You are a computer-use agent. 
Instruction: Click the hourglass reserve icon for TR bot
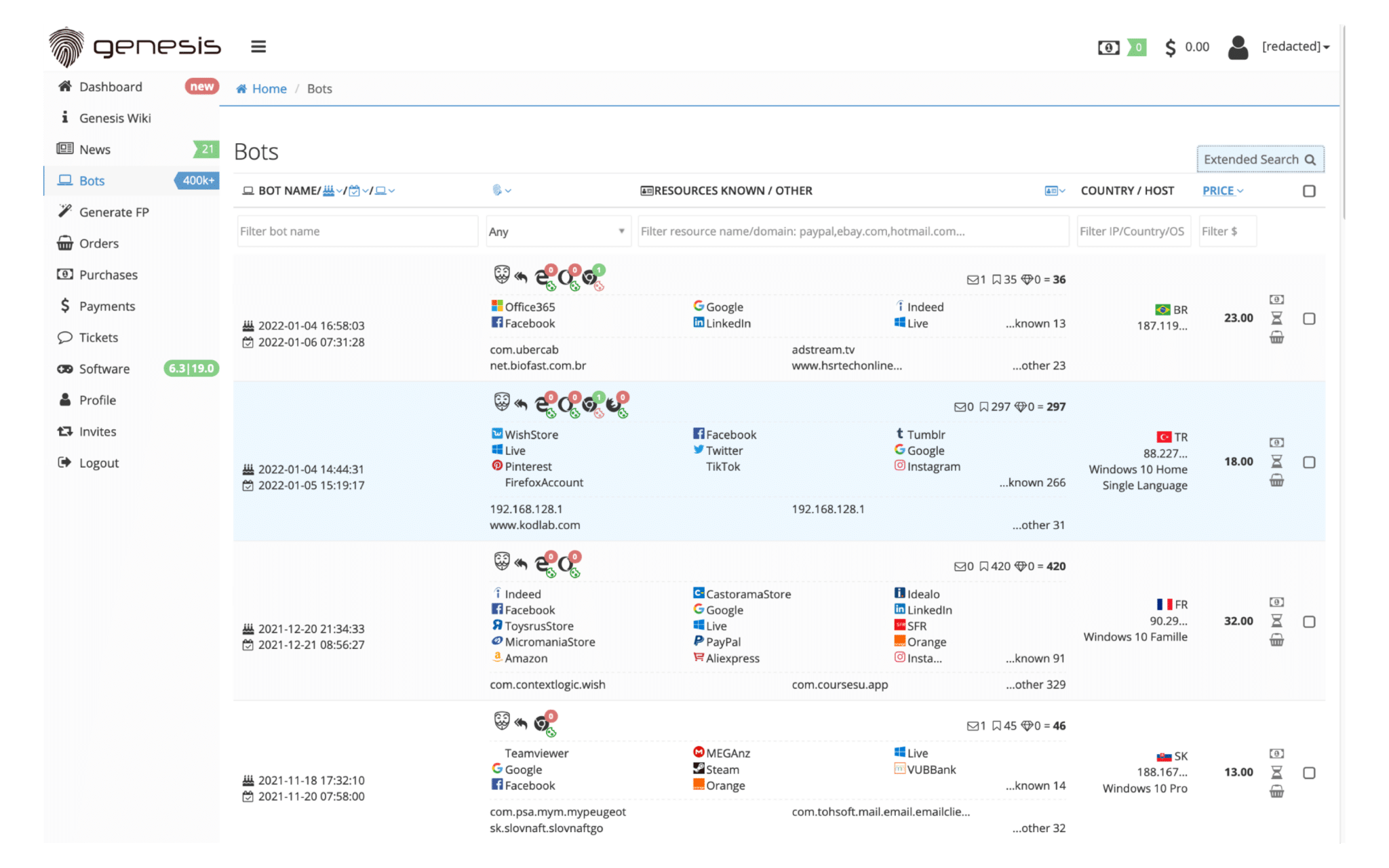[1276, 462]
